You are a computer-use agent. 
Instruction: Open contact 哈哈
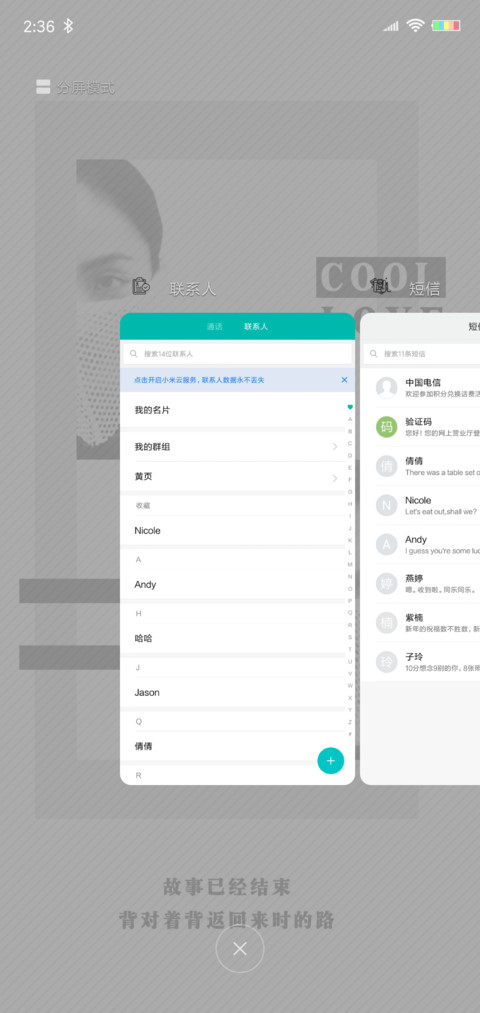[233, 638]
